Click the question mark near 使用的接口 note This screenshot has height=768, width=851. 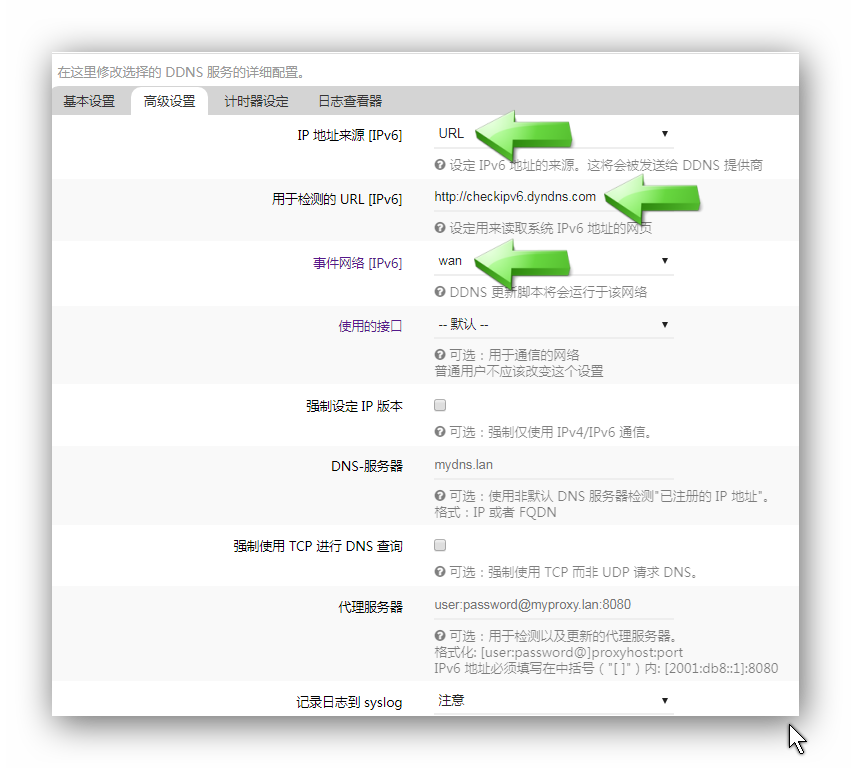click(x=438, y=353)
